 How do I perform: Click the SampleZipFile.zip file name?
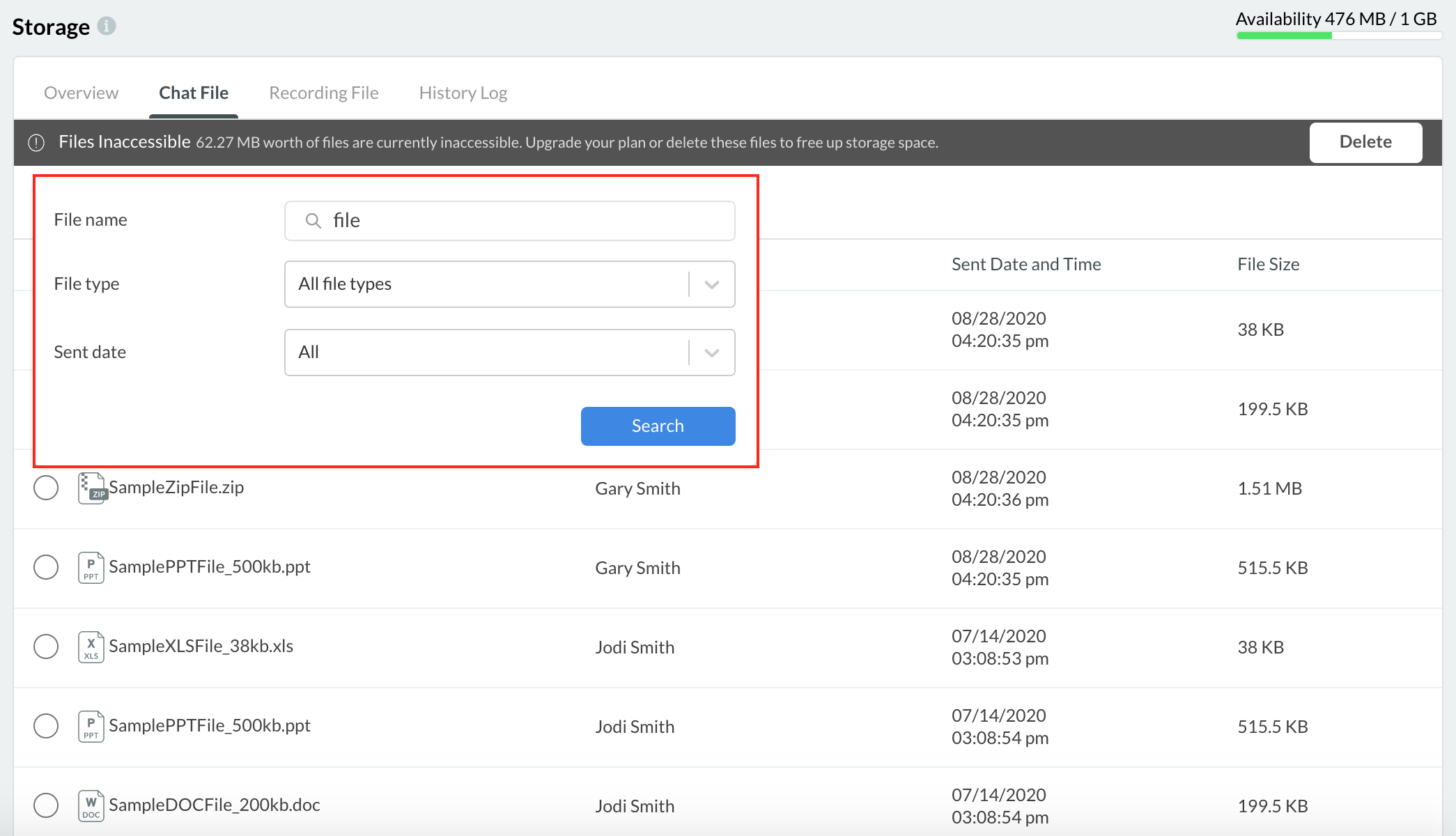[x=176, y=488]
